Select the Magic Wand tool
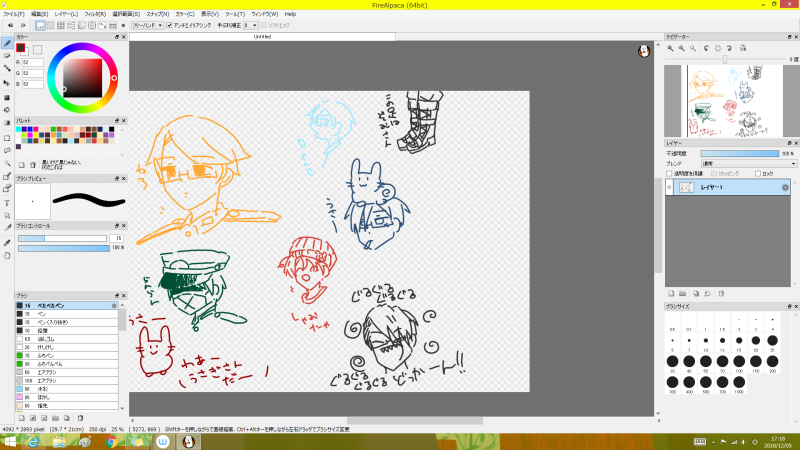The width and height of the screenshot is (800, 450). [7, 164]
